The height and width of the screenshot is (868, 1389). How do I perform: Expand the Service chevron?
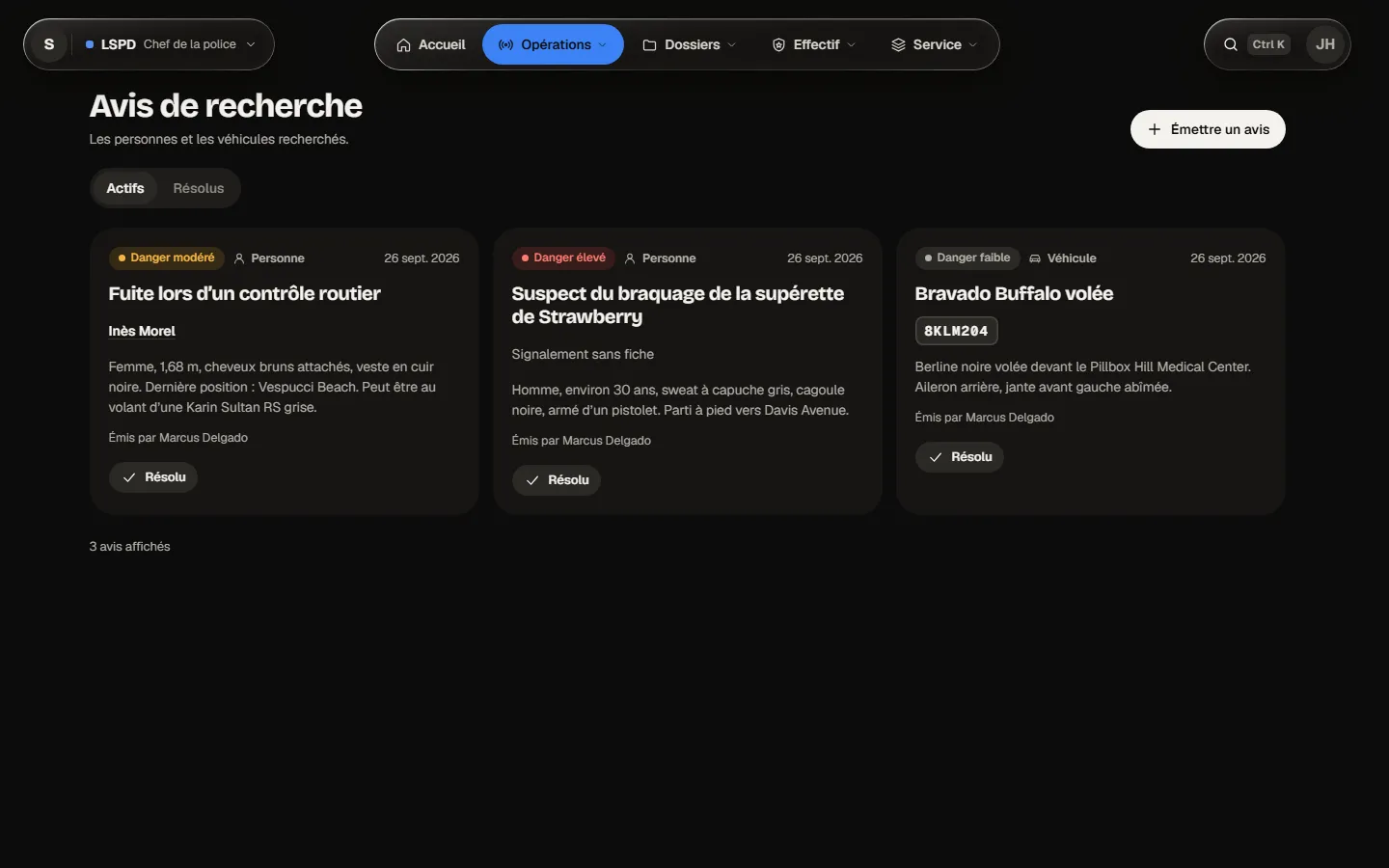[x=973, y=45]
